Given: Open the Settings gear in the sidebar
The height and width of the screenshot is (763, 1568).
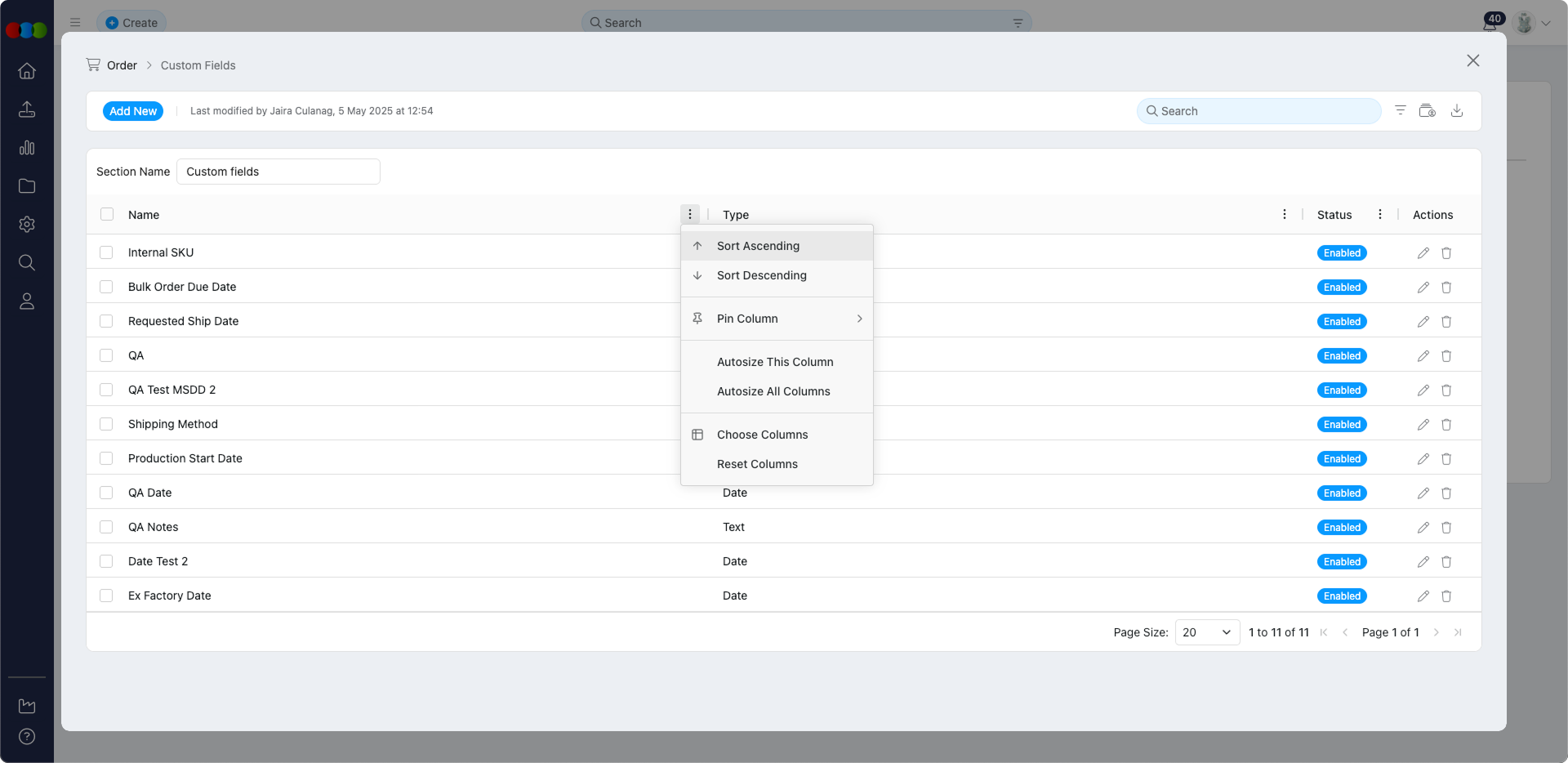Looking at the screenshot, I should coord(27,224).
